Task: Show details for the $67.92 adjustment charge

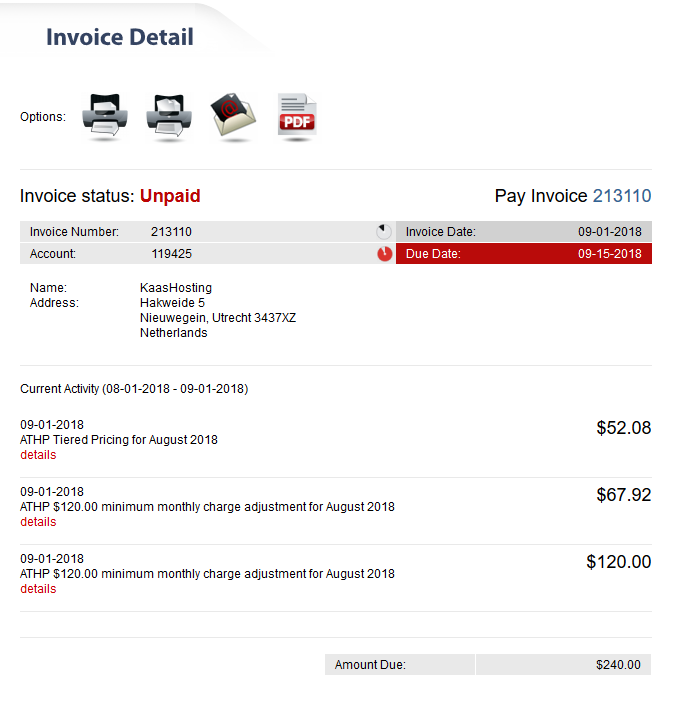Action: click(x=38, y=522)
